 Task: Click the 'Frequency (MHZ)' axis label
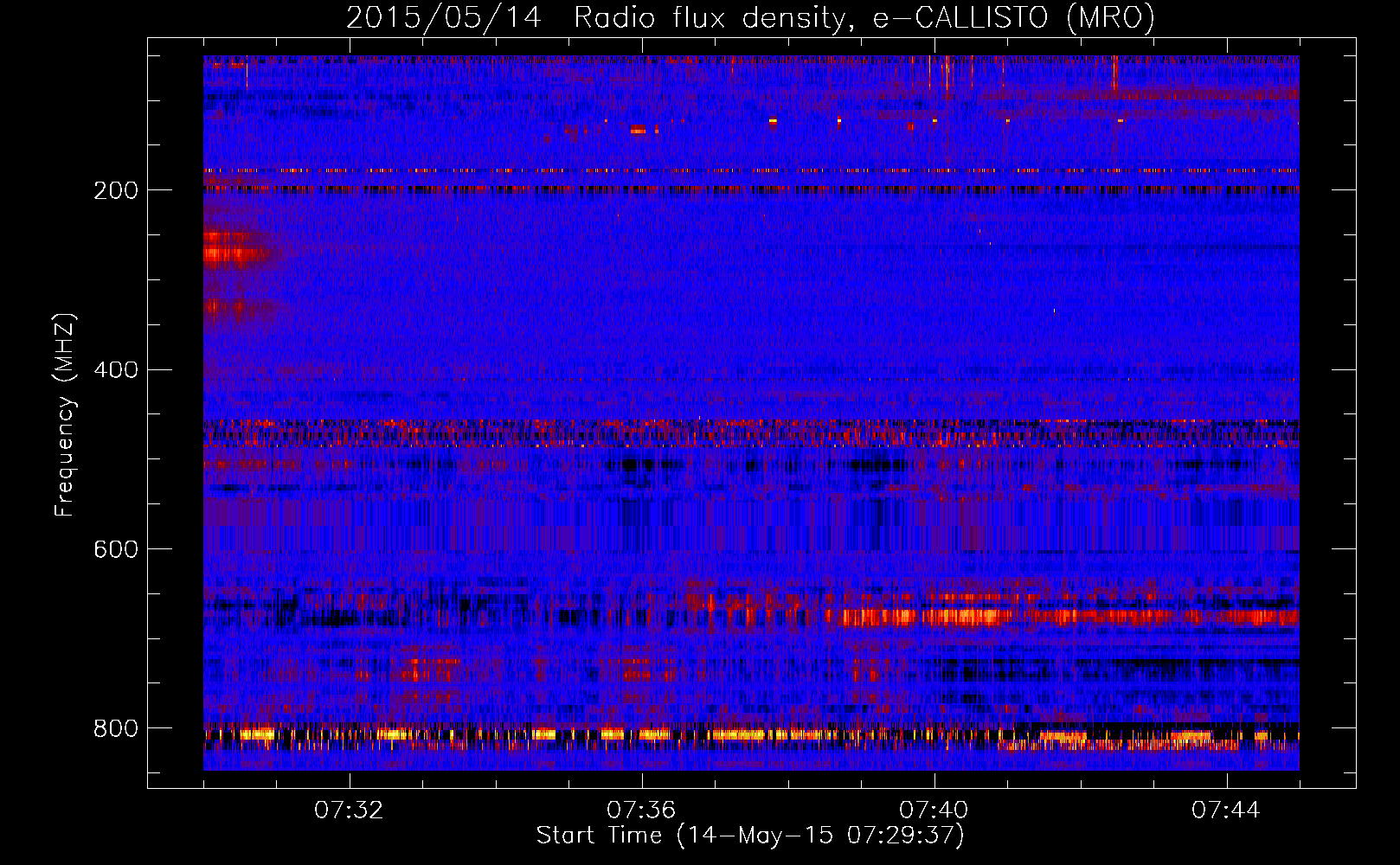64,415
